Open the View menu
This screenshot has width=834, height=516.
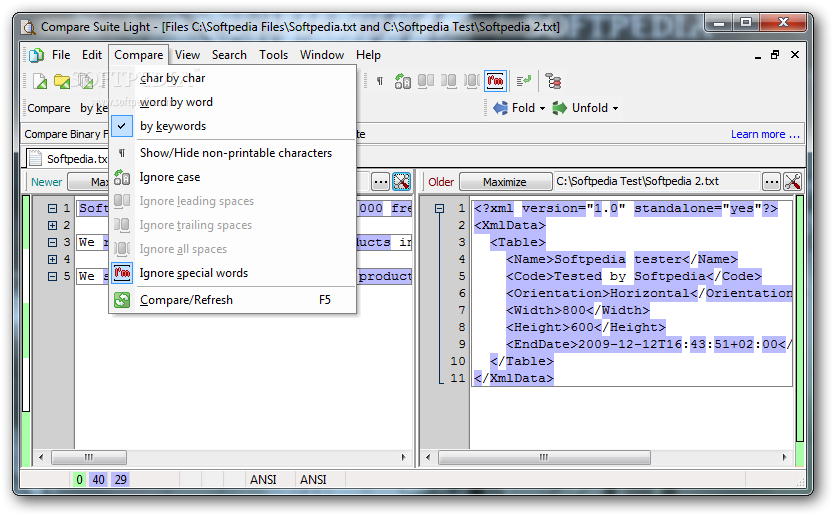[187, 55]
